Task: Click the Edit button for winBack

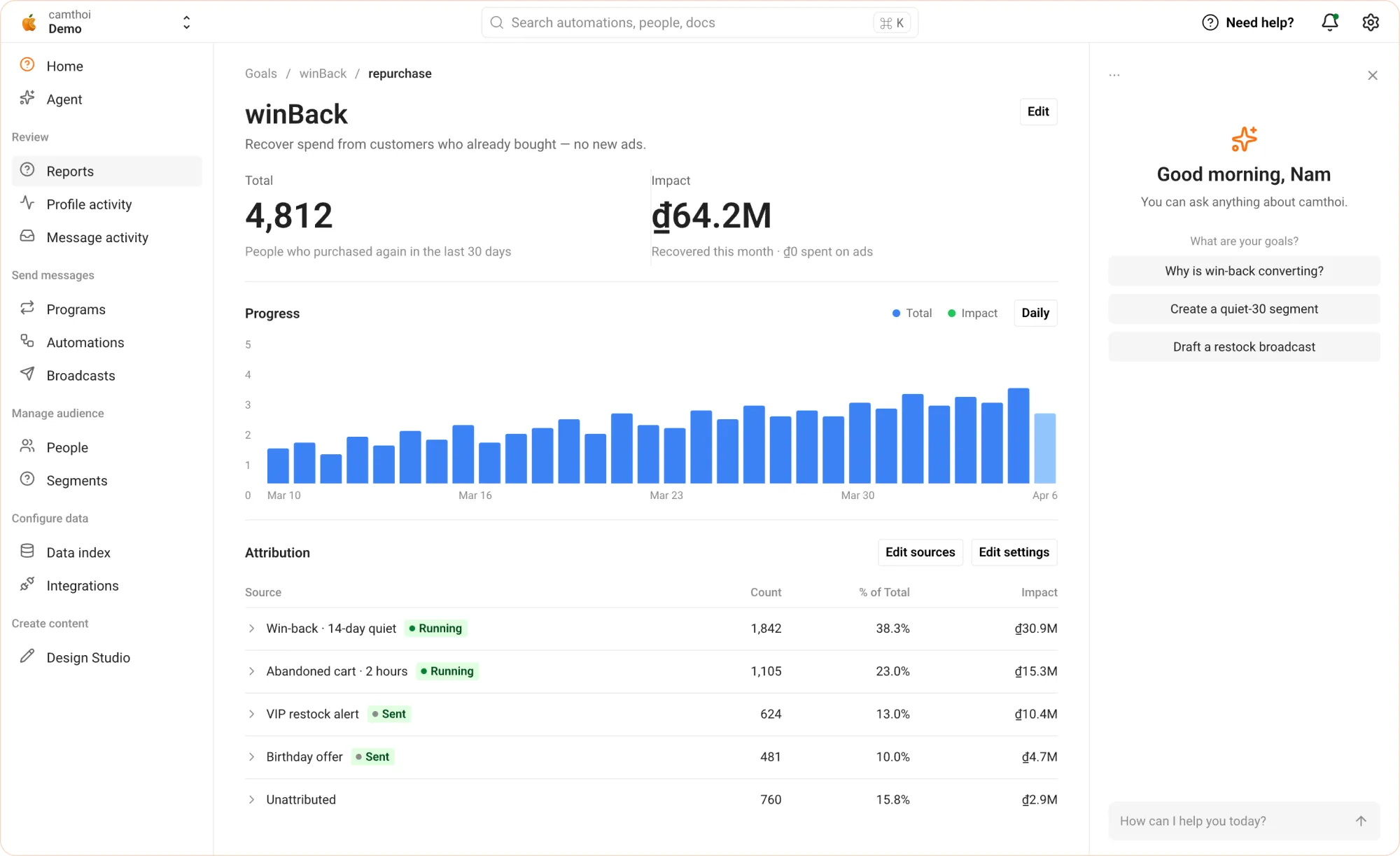Action: (1038, 111)
